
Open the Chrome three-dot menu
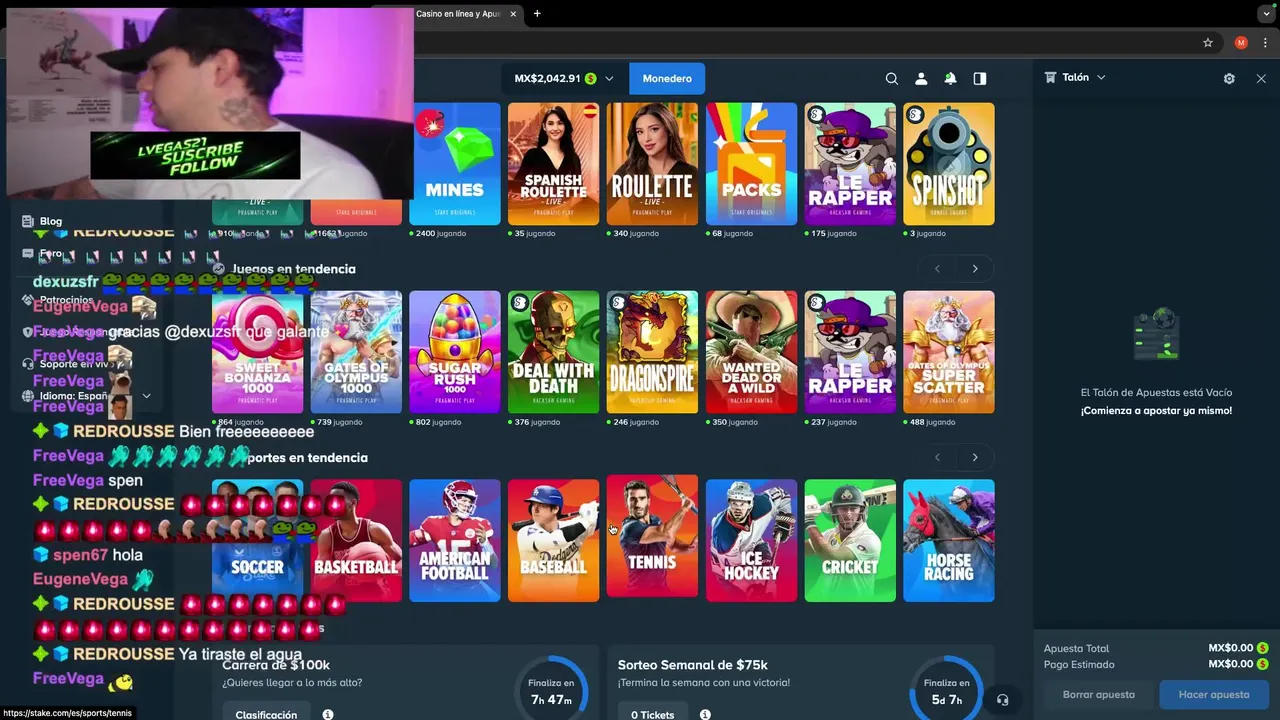[1264, 43]
